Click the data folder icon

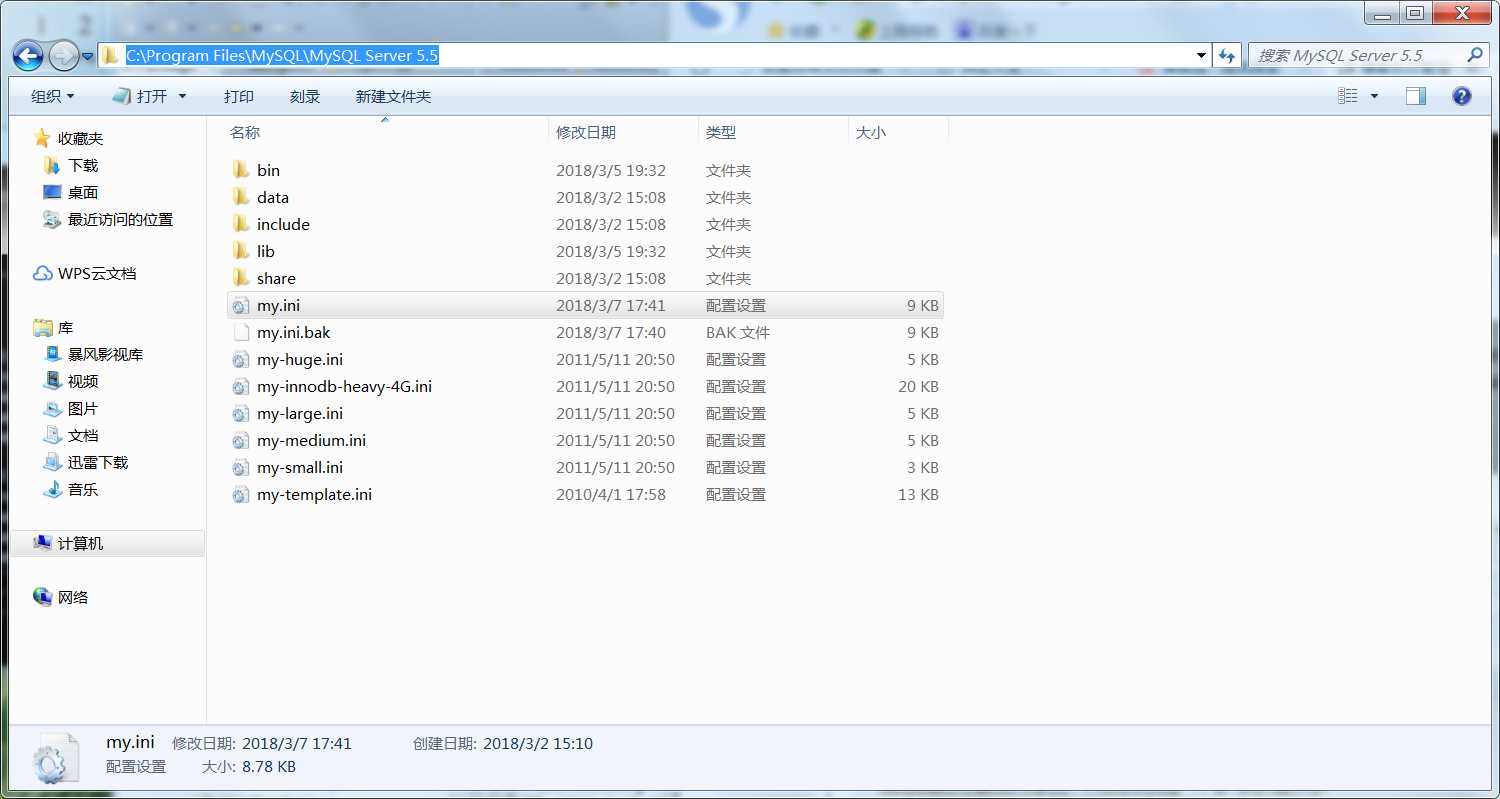[x=240, y=197]
